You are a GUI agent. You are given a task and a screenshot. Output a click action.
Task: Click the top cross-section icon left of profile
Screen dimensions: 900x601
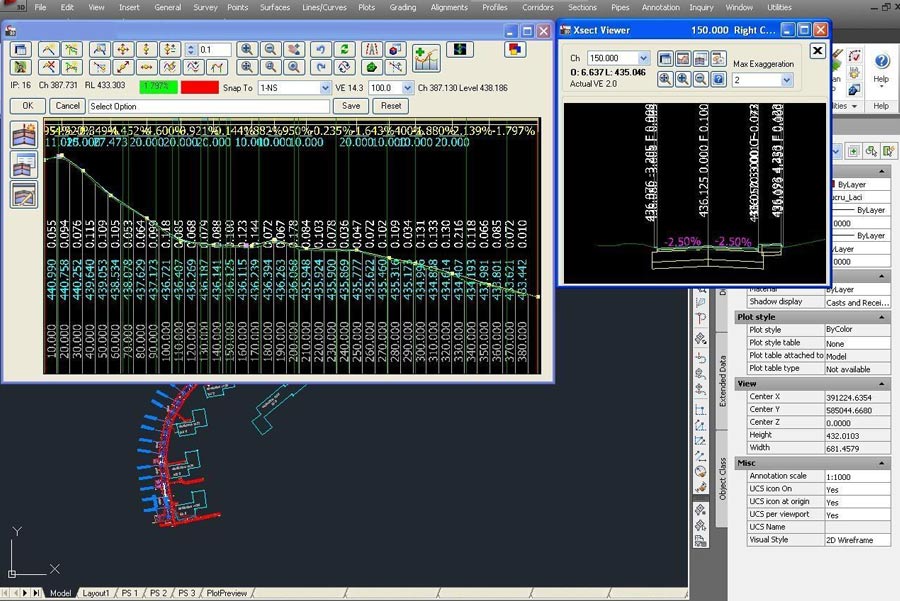point(21,135)
